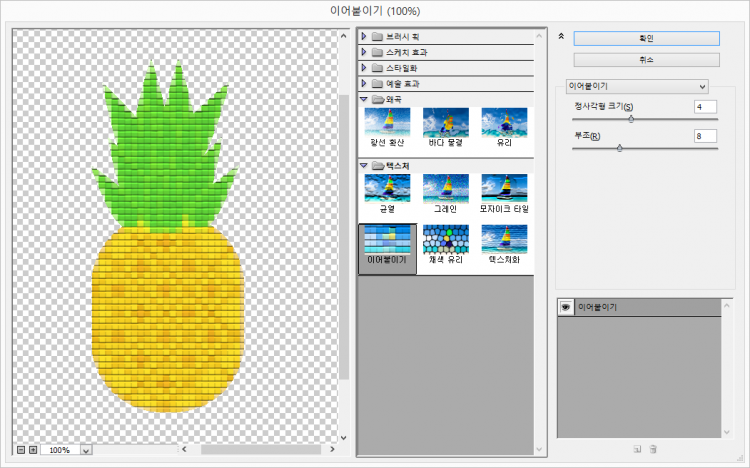Click the zoom in plus icon
This screenshot has height=468, width=750.
[34, 450]
